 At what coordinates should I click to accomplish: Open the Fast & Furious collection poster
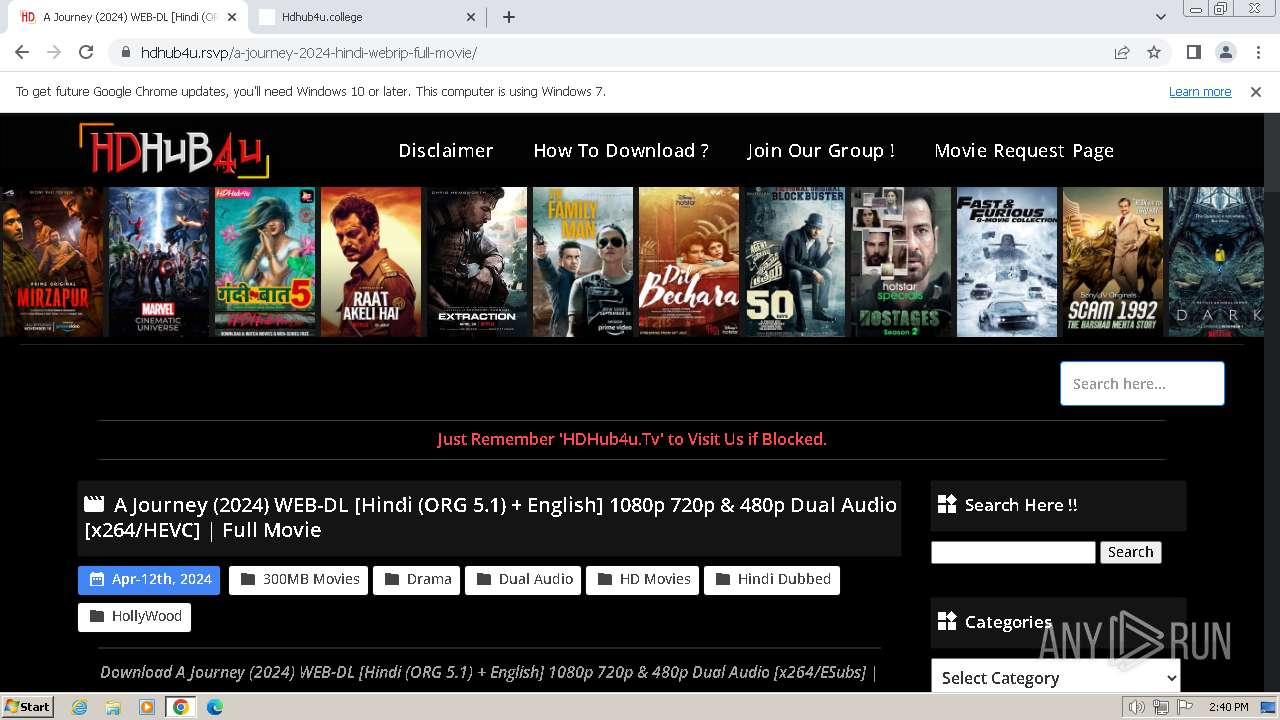click(1007, 262)
